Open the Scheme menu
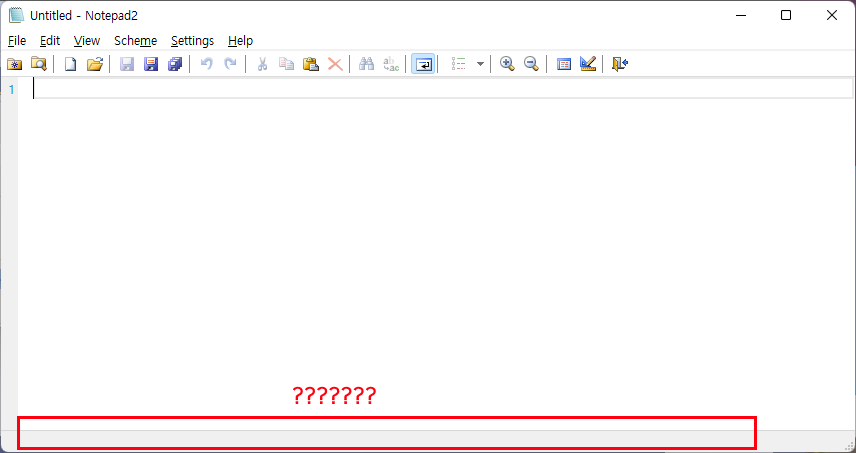856x453 pixels. tap(135, 41)
